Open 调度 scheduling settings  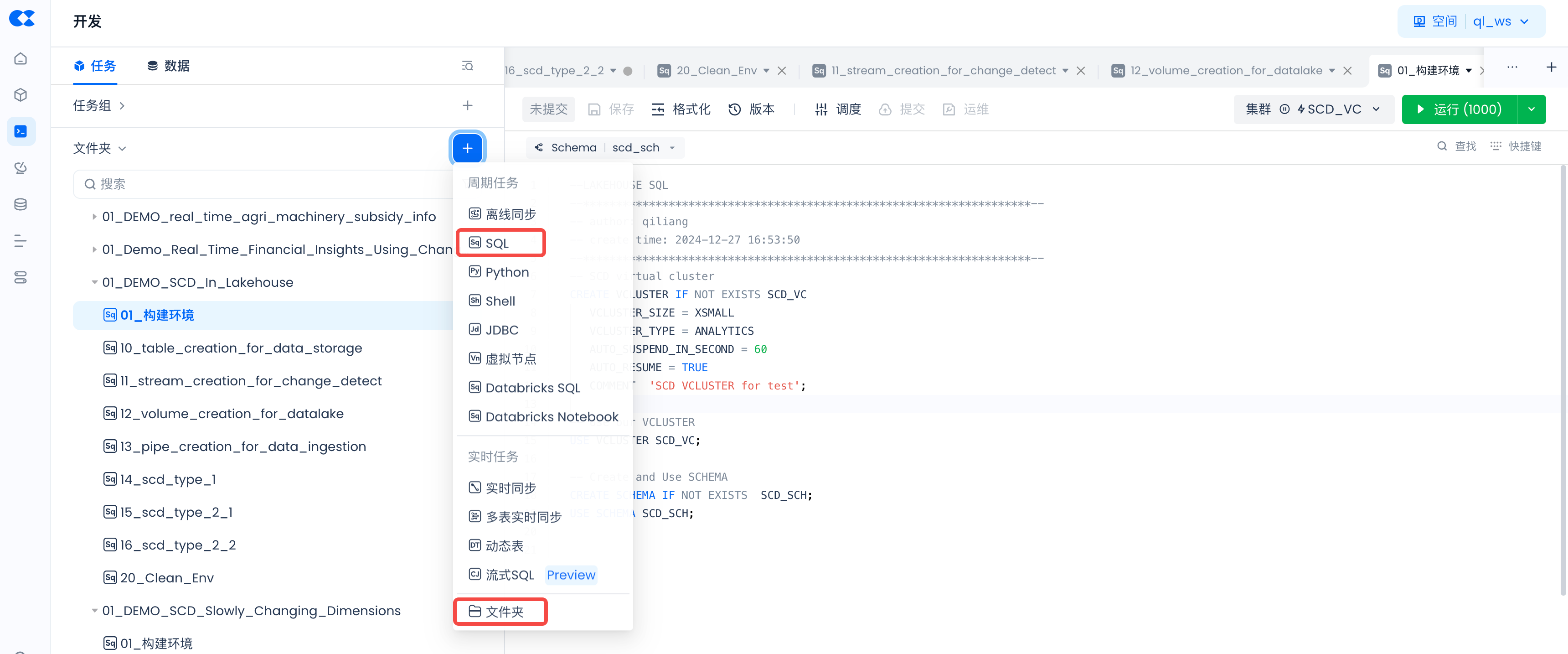point(838,109)
